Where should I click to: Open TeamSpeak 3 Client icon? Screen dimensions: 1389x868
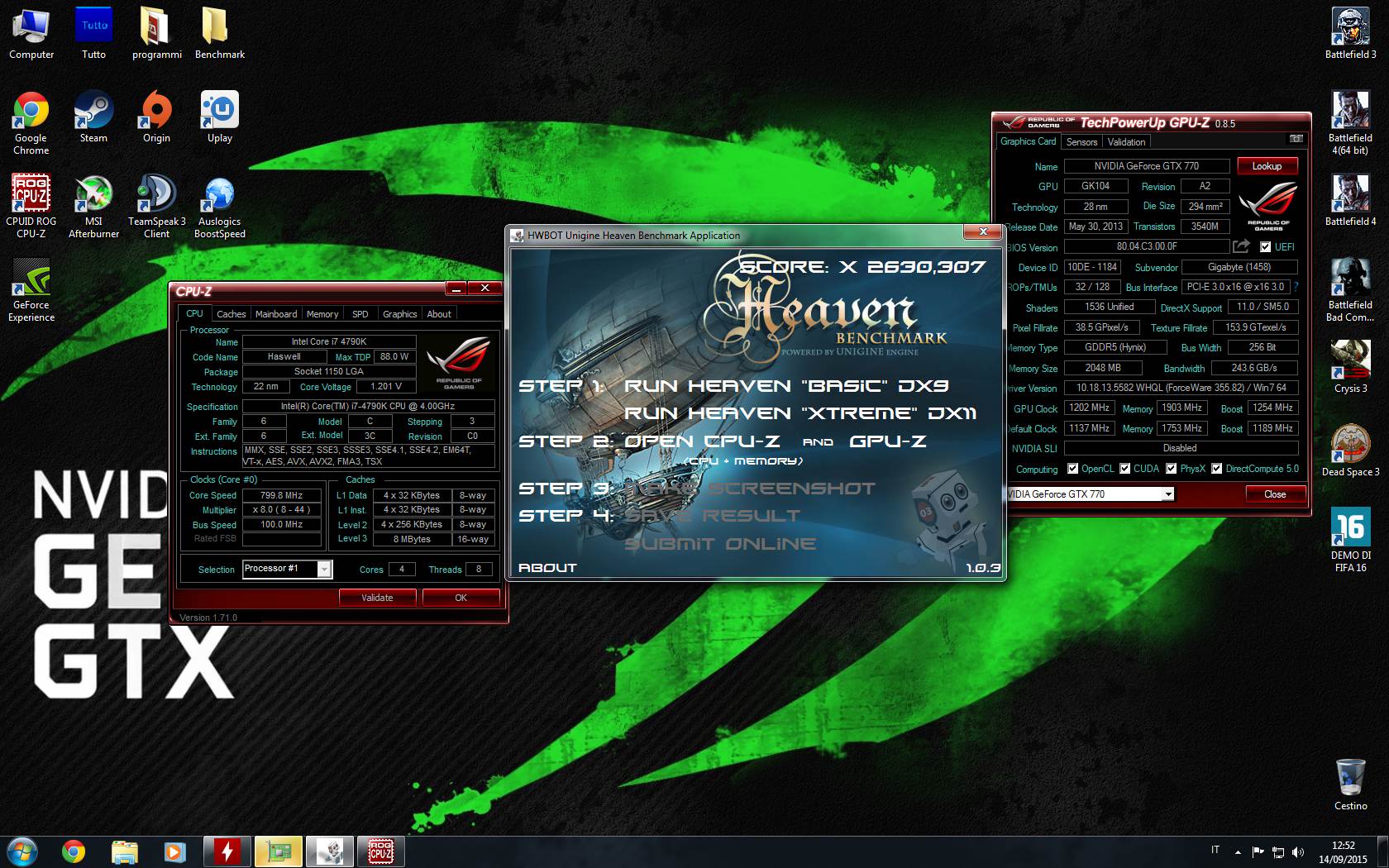(156, 207)
